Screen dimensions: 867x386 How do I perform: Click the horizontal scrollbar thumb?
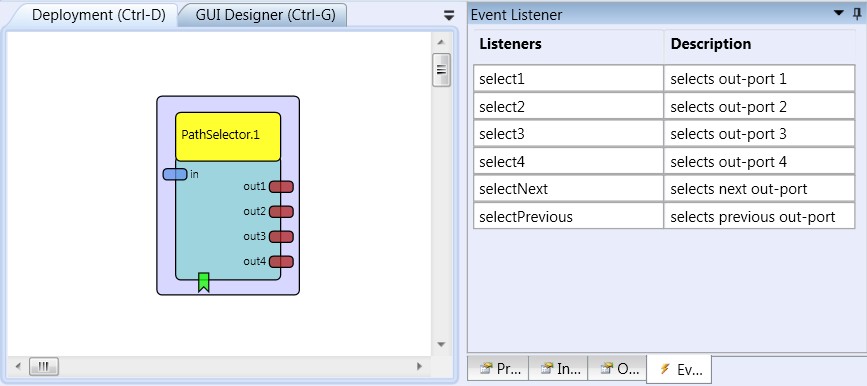[44, 366]
